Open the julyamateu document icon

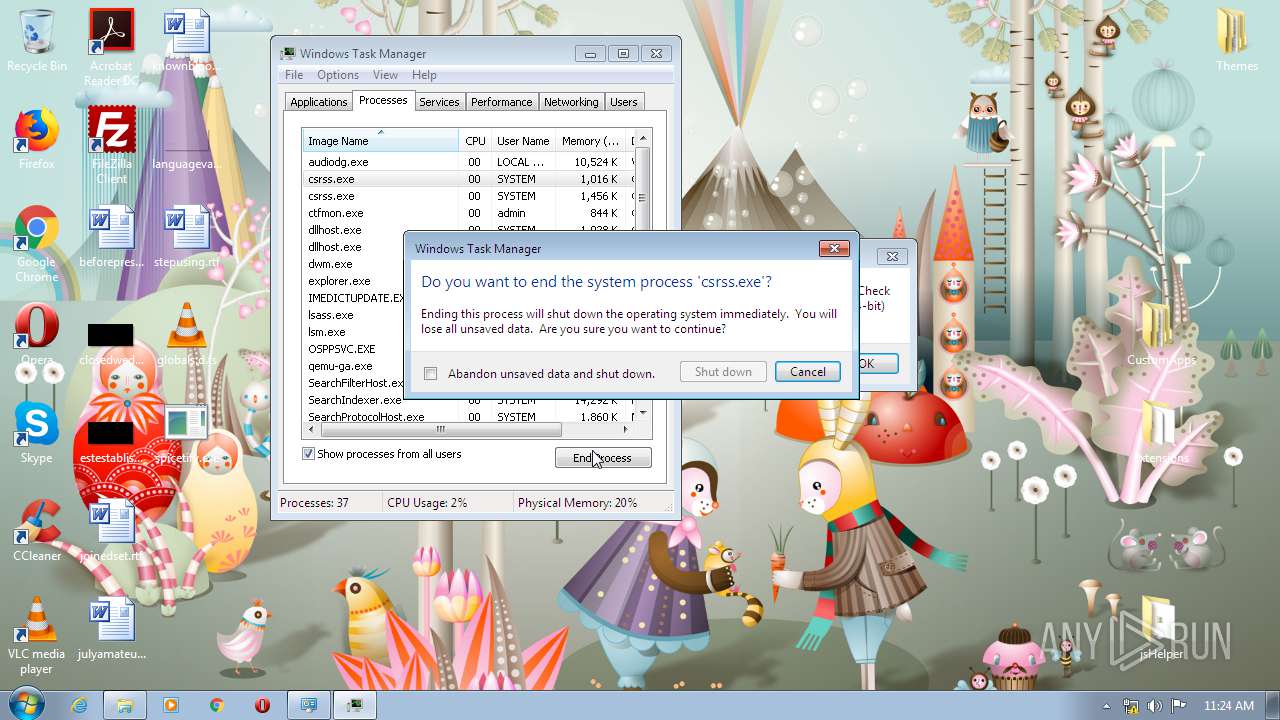112,629
